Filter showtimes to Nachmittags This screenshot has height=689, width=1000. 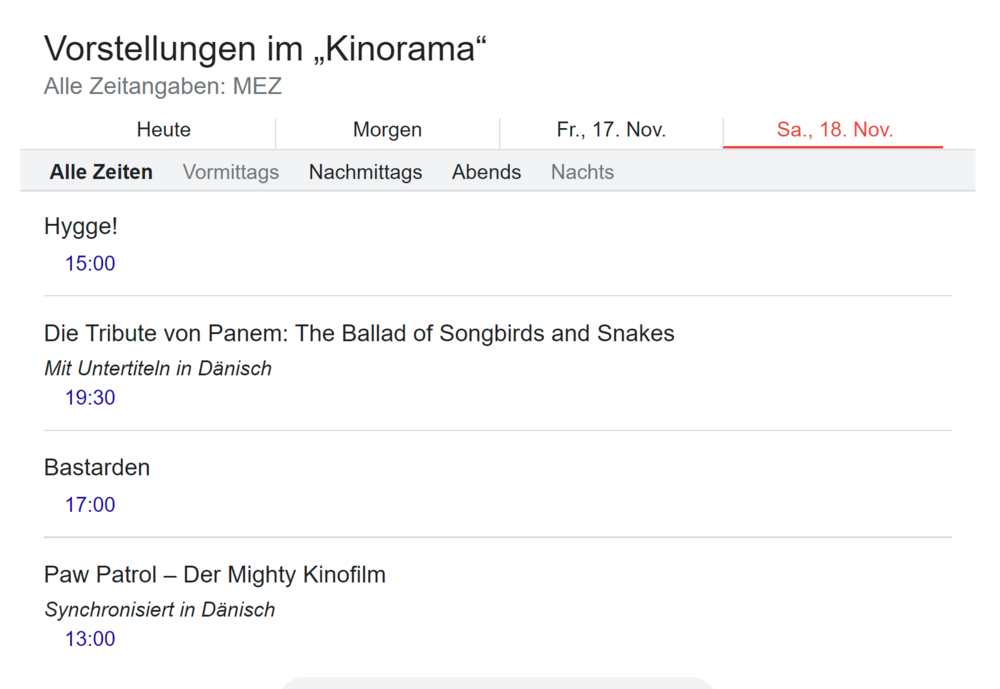point(365,172)
